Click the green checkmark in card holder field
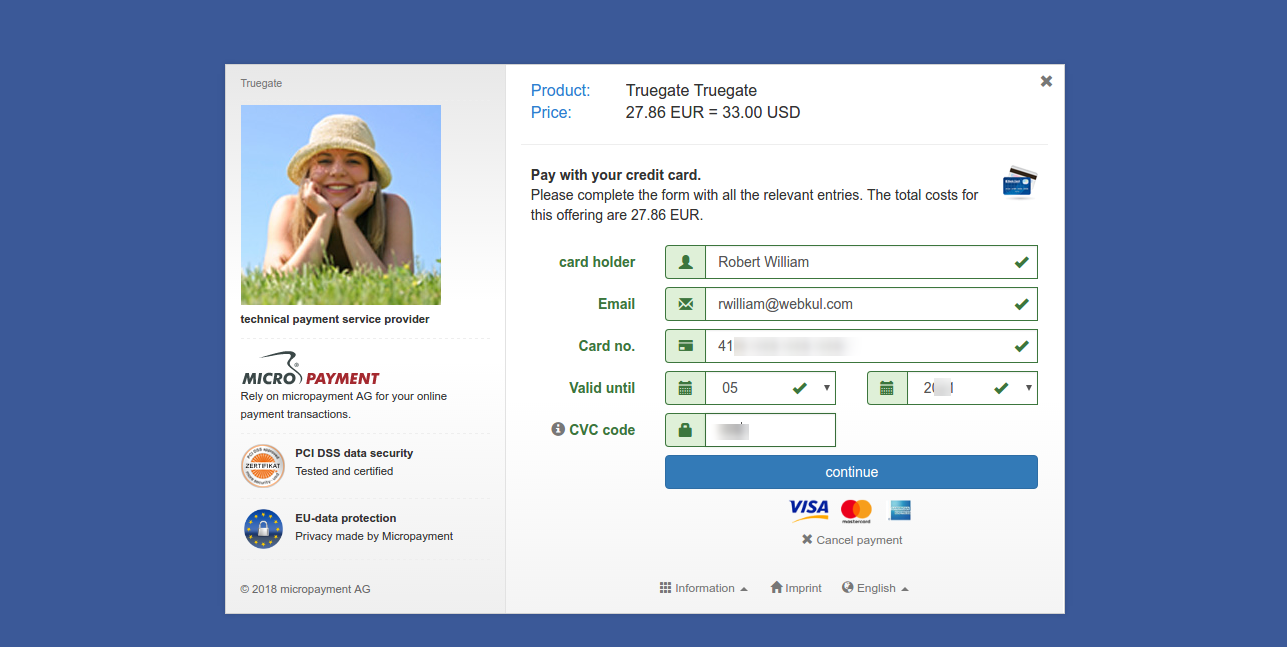Viewport: 1287px width, 647px height. 1021,262
